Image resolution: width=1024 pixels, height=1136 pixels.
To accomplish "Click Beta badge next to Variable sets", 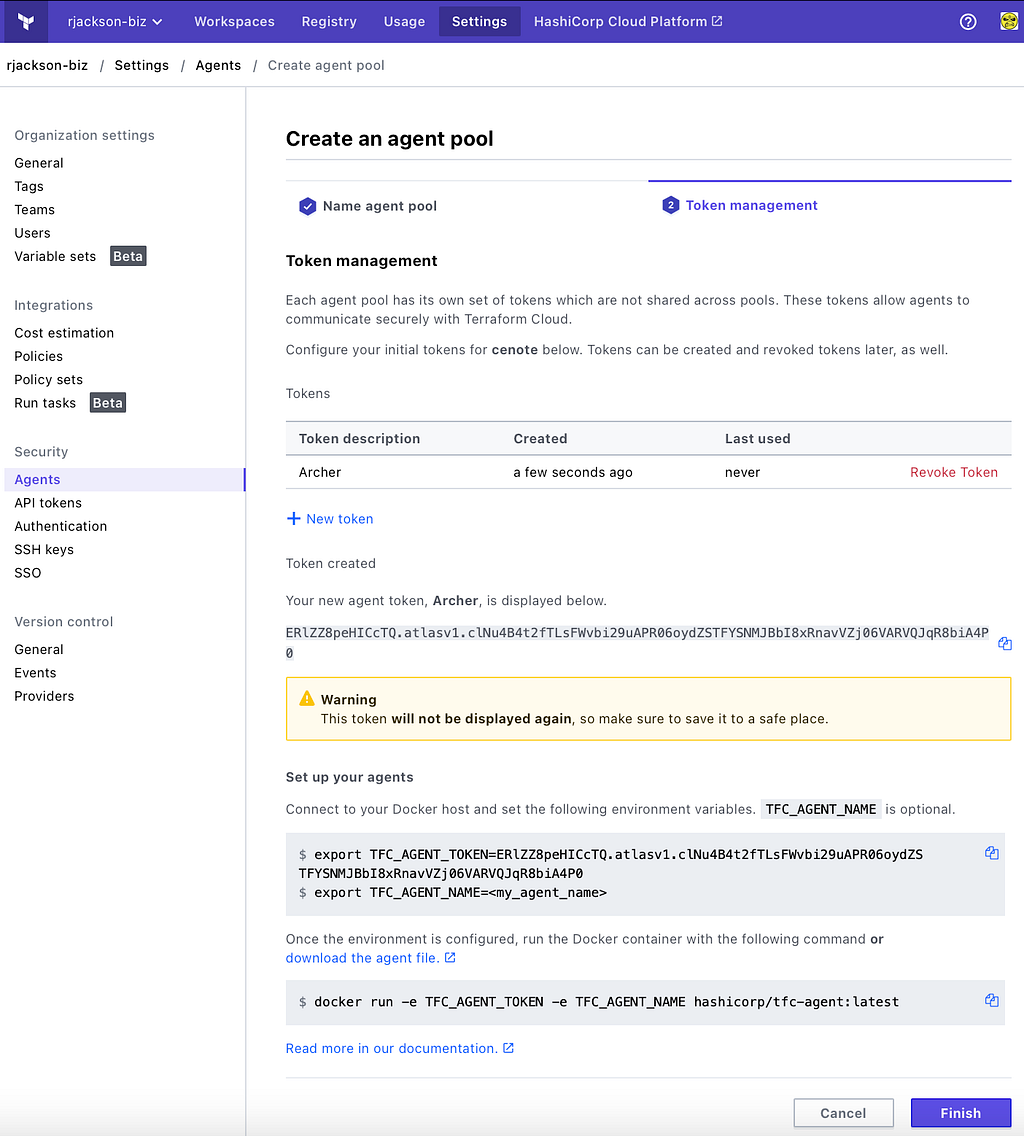I will pos(128,256).
